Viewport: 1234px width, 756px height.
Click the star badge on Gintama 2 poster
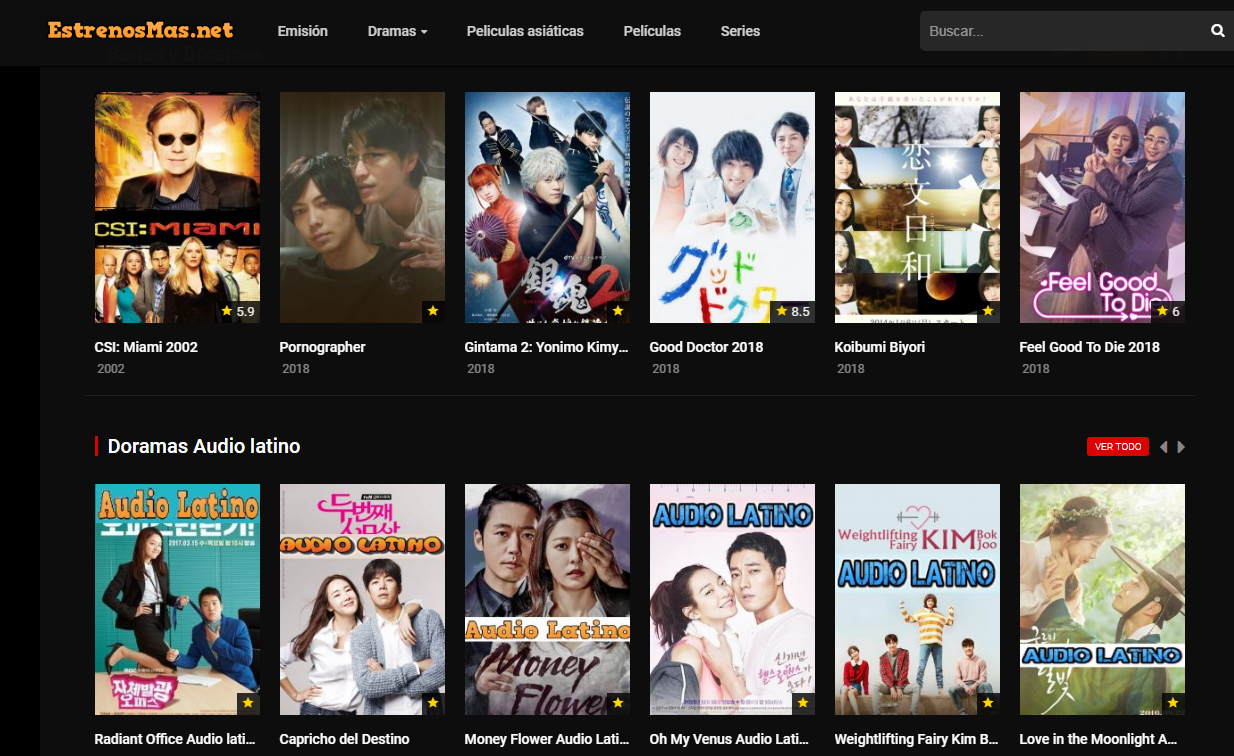(x=618, y=312)
